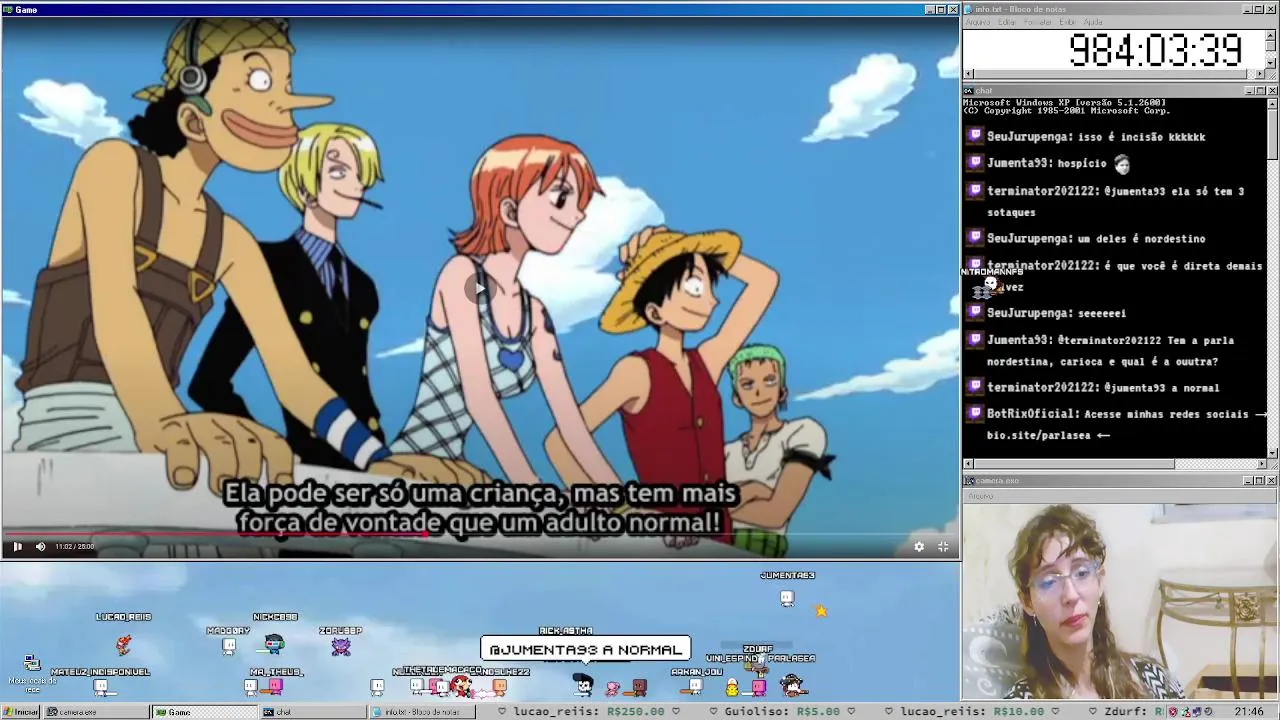Click the LUCAO_REIIS avatar on stream overlay
The width and height of the screenshot is (1280, 720).
click(x=123, y=644)
